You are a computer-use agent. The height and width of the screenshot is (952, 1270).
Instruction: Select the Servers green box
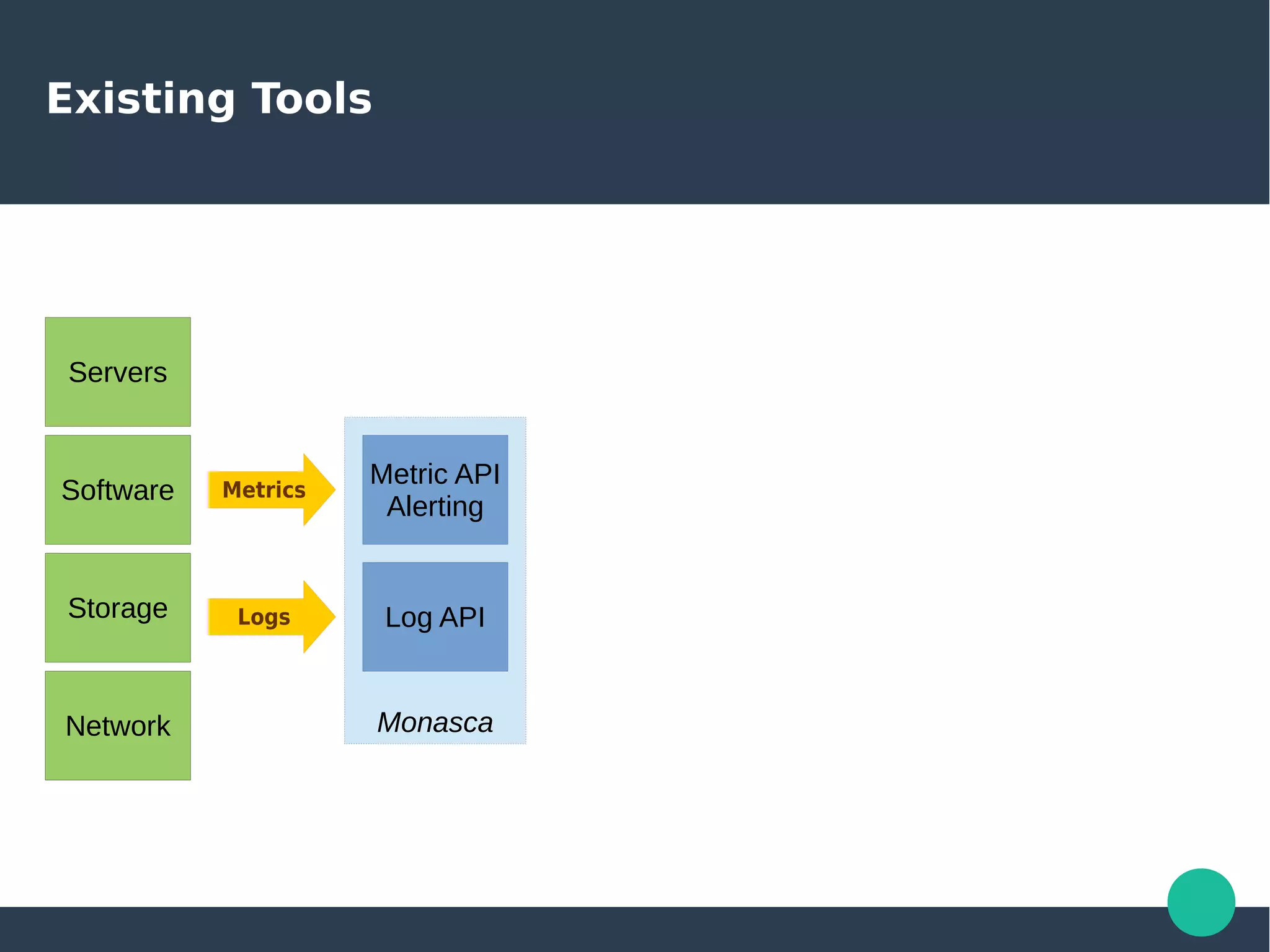click(x=118, y=372)
